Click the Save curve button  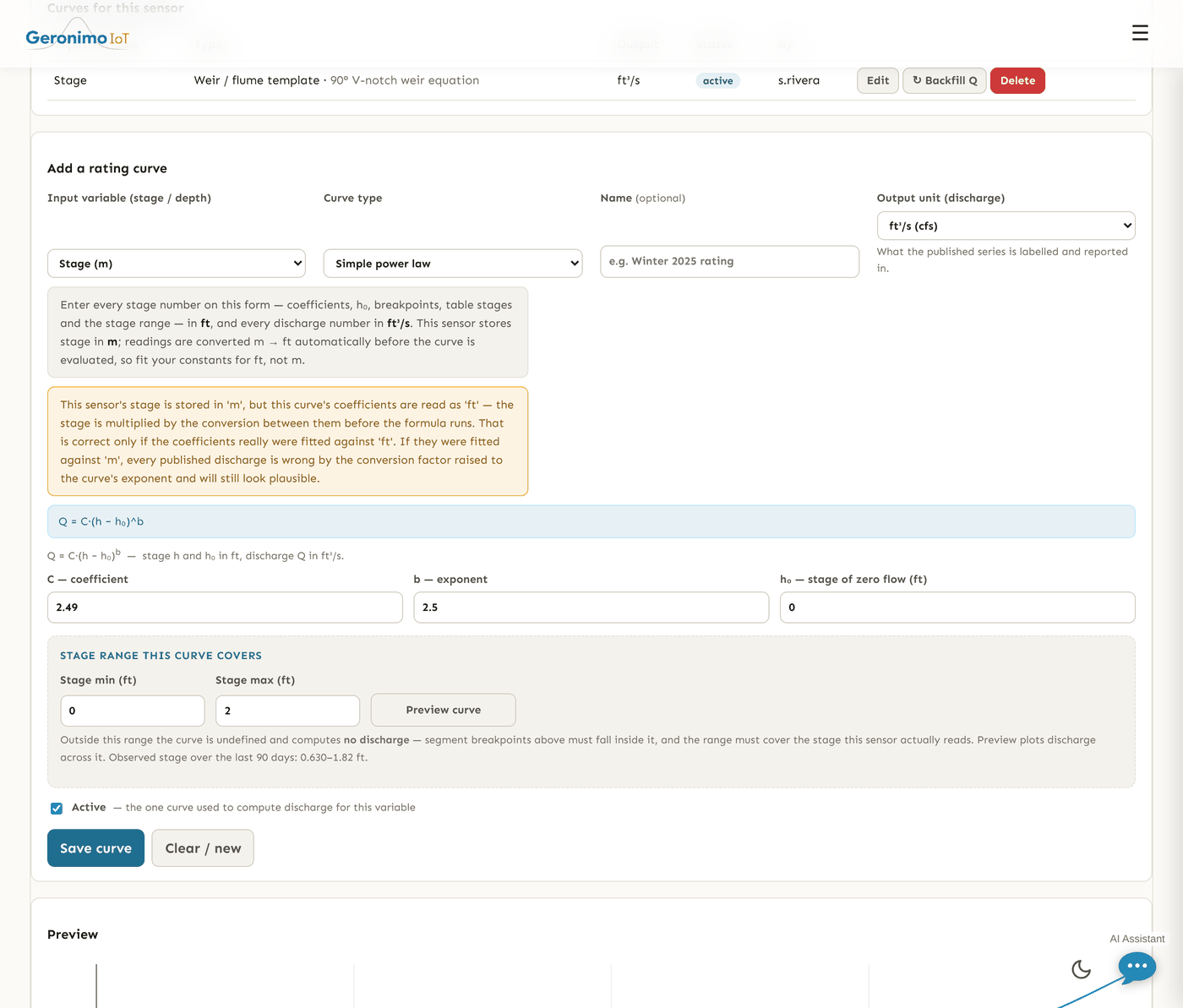pyautogui.click(x=95, y=848)
